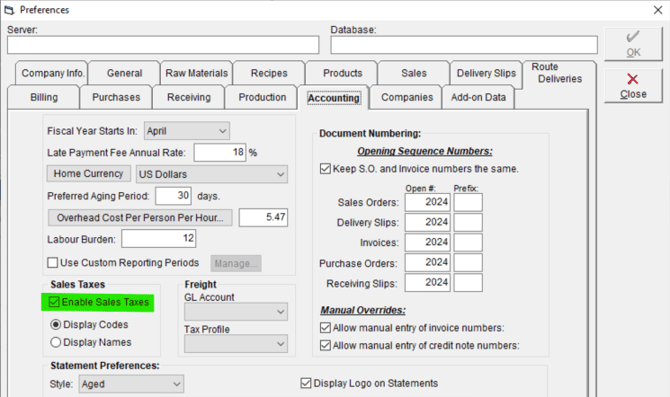Select Display Codes radio button

[x=56, y=324]
